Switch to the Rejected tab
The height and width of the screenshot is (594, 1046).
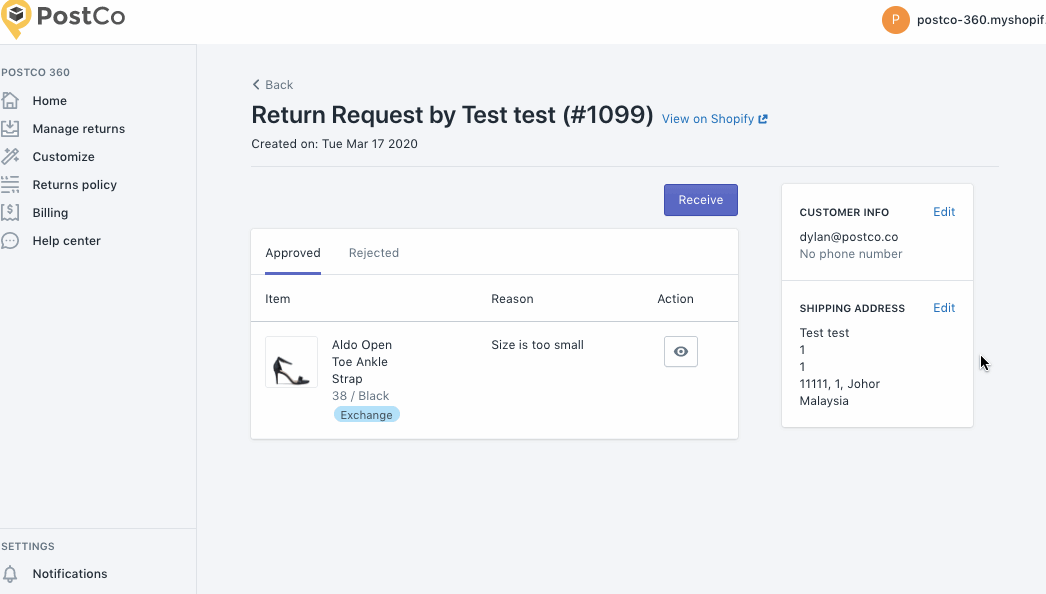pyautogui.click(x=374, y=253)
